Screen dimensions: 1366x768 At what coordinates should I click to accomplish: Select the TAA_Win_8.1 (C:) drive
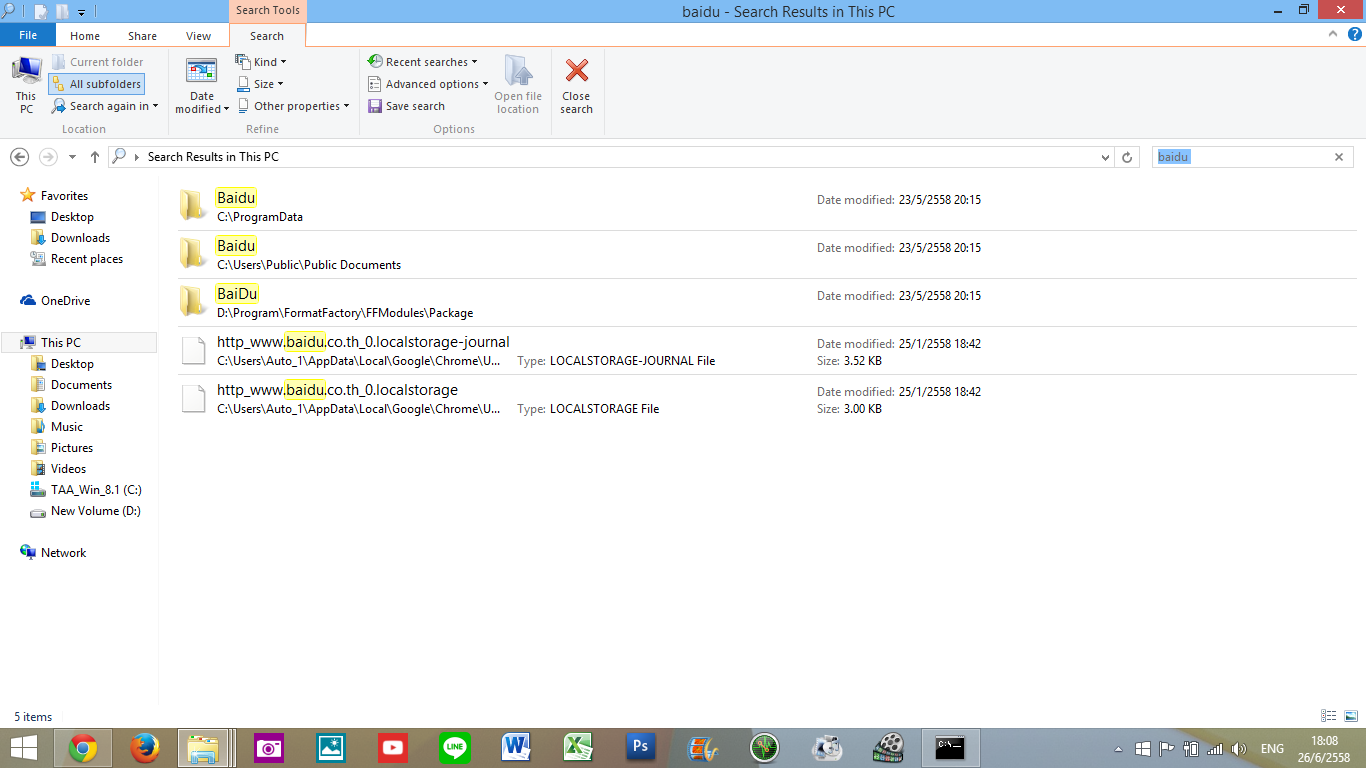[96, 490]
